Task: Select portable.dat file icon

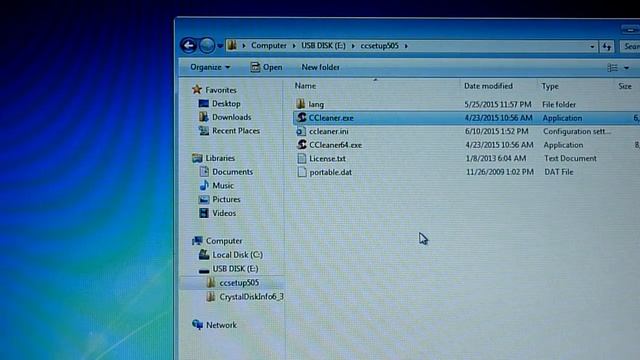Action: [302, 172]
